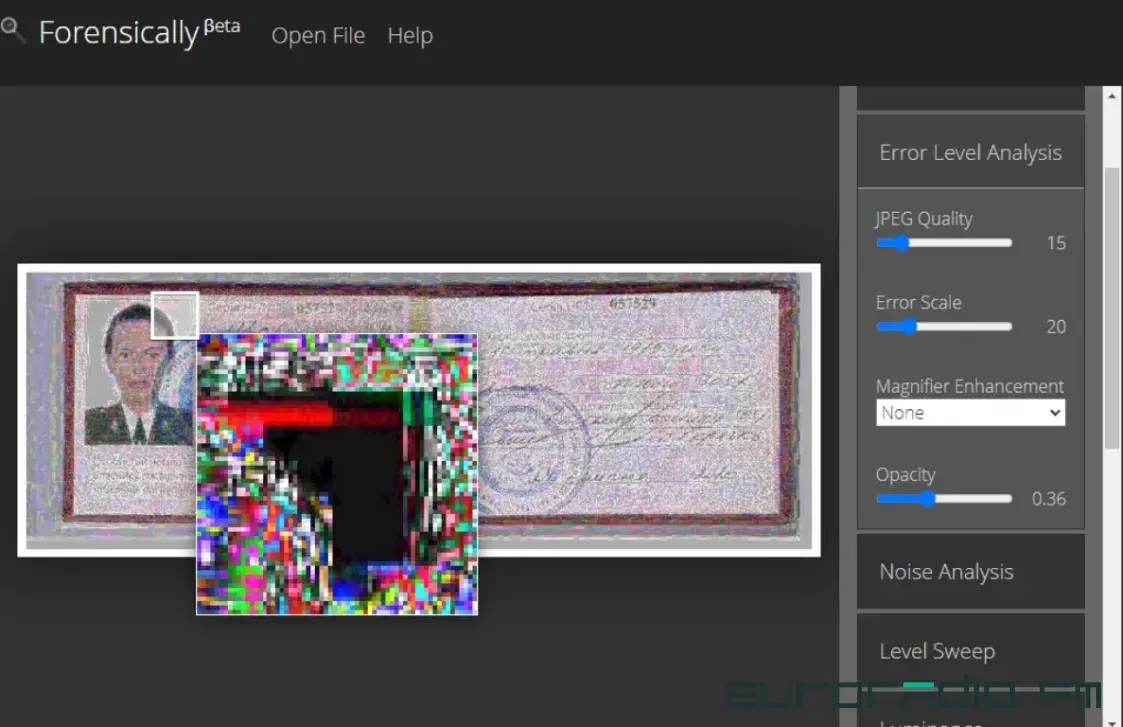Click the ID document image in viewer
This screenshot has width=1123, height=727.
[x=419, y=410]
